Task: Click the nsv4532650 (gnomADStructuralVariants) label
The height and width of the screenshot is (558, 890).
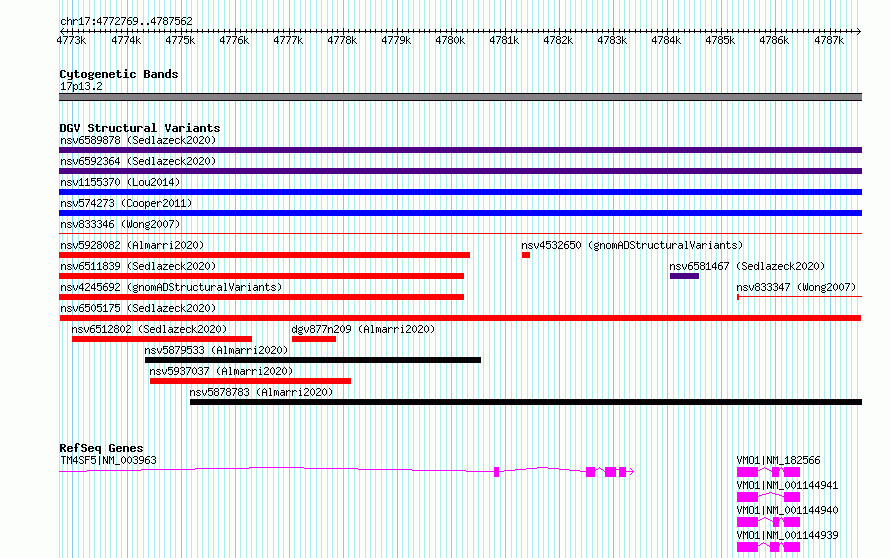Action: point(632,245)
